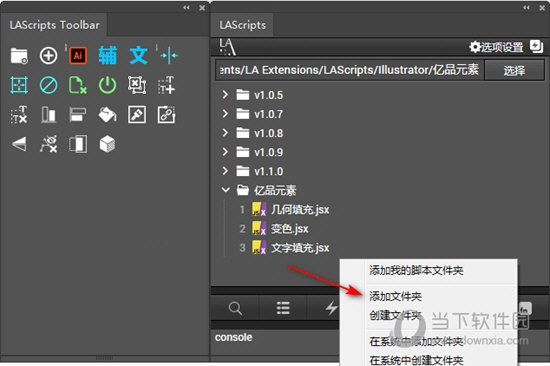Select 几何填充.jsx script

coord(300,209)
